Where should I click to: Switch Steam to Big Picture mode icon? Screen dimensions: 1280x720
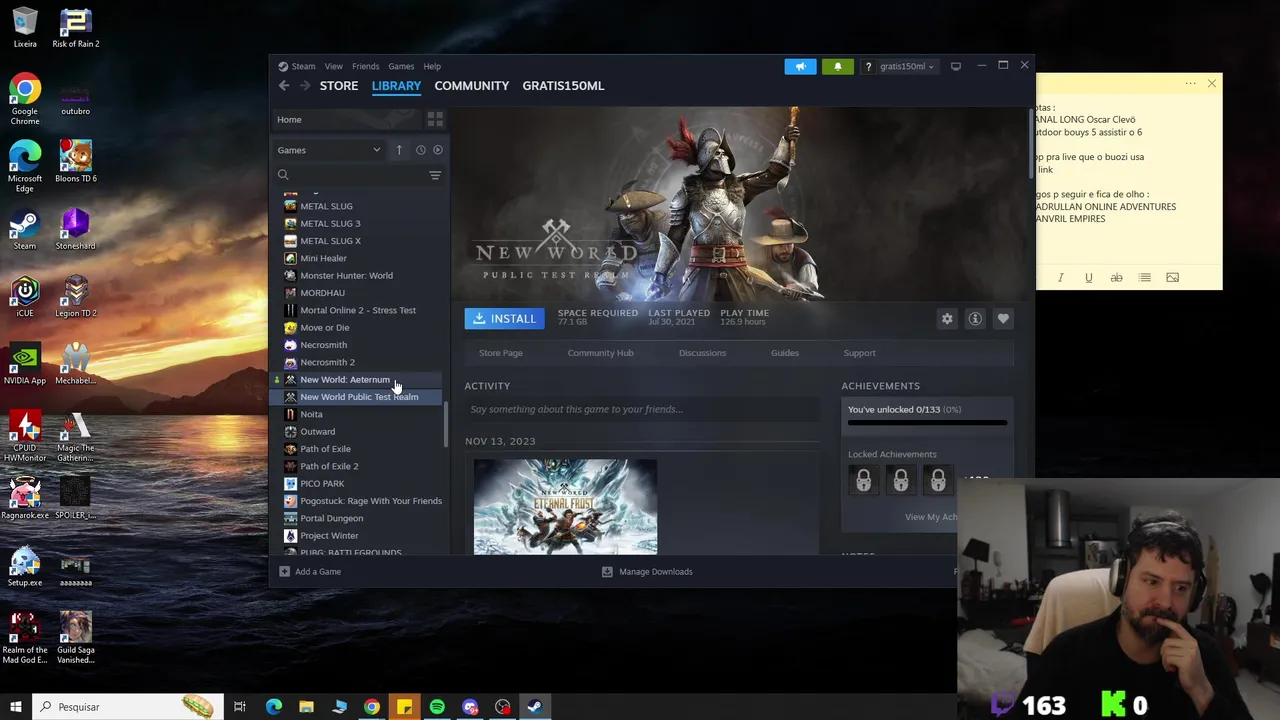956,66
